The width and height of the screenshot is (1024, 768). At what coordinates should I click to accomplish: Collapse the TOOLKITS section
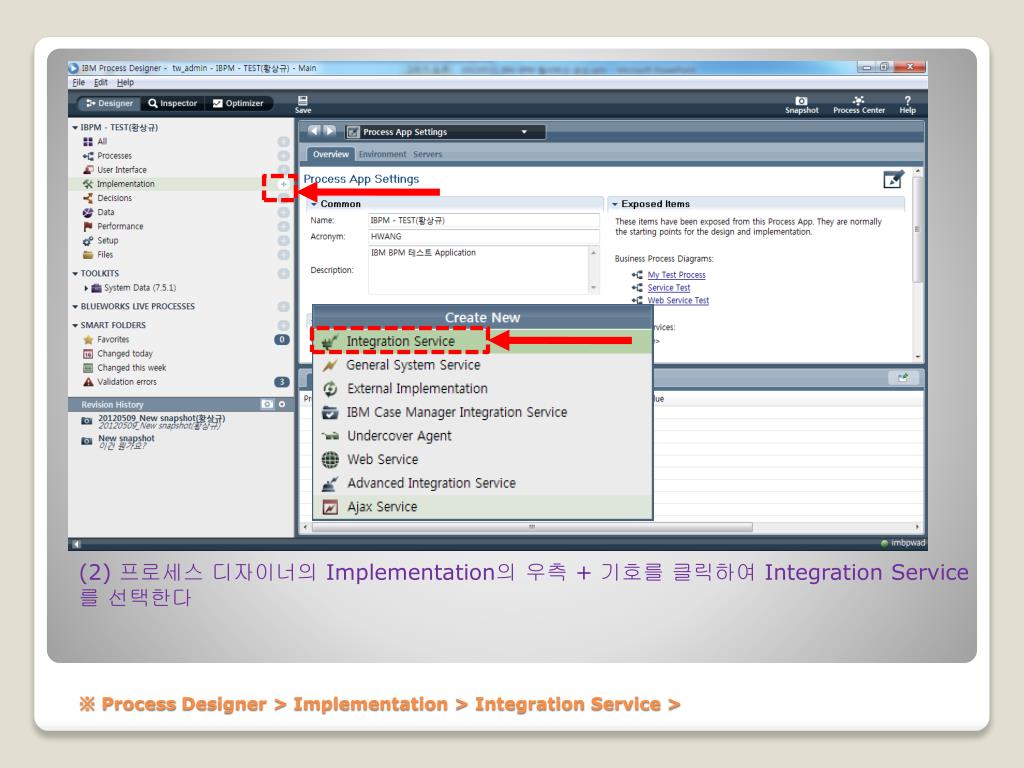point(74,274)
